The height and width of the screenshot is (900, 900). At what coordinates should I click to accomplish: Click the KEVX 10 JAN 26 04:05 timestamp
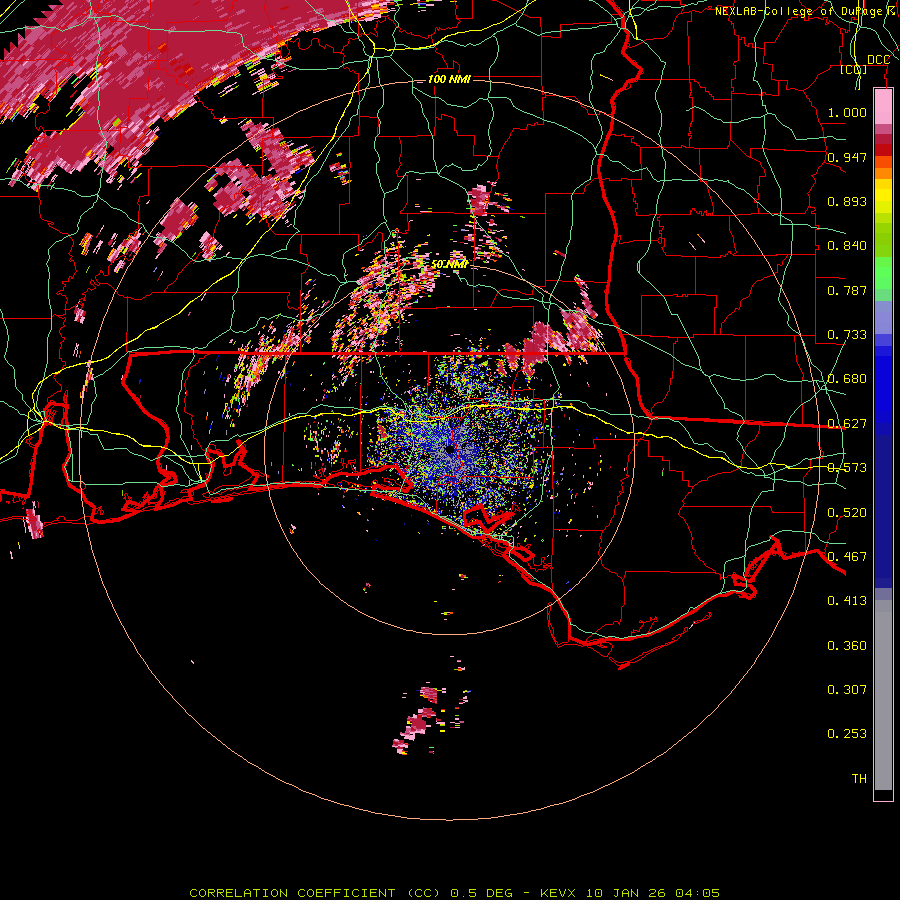point(630,893)
